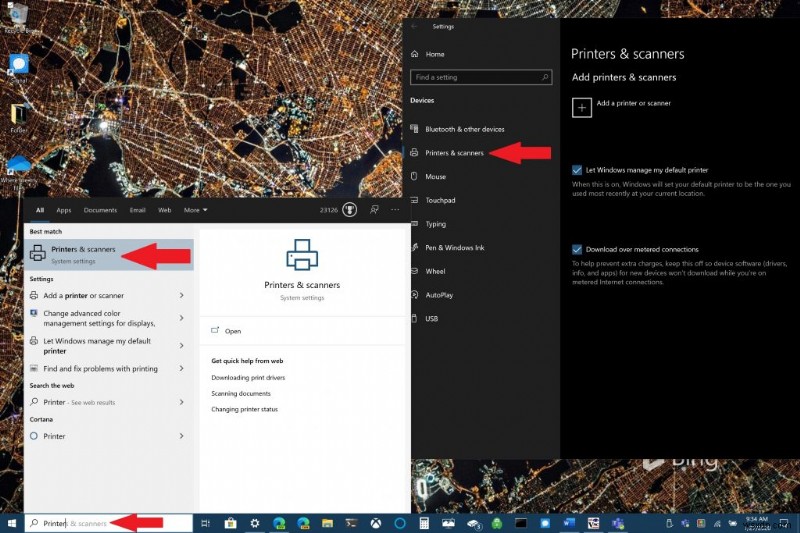Expand Cortana Printer result arrow
800x533 pixels.
coord(182,436)
